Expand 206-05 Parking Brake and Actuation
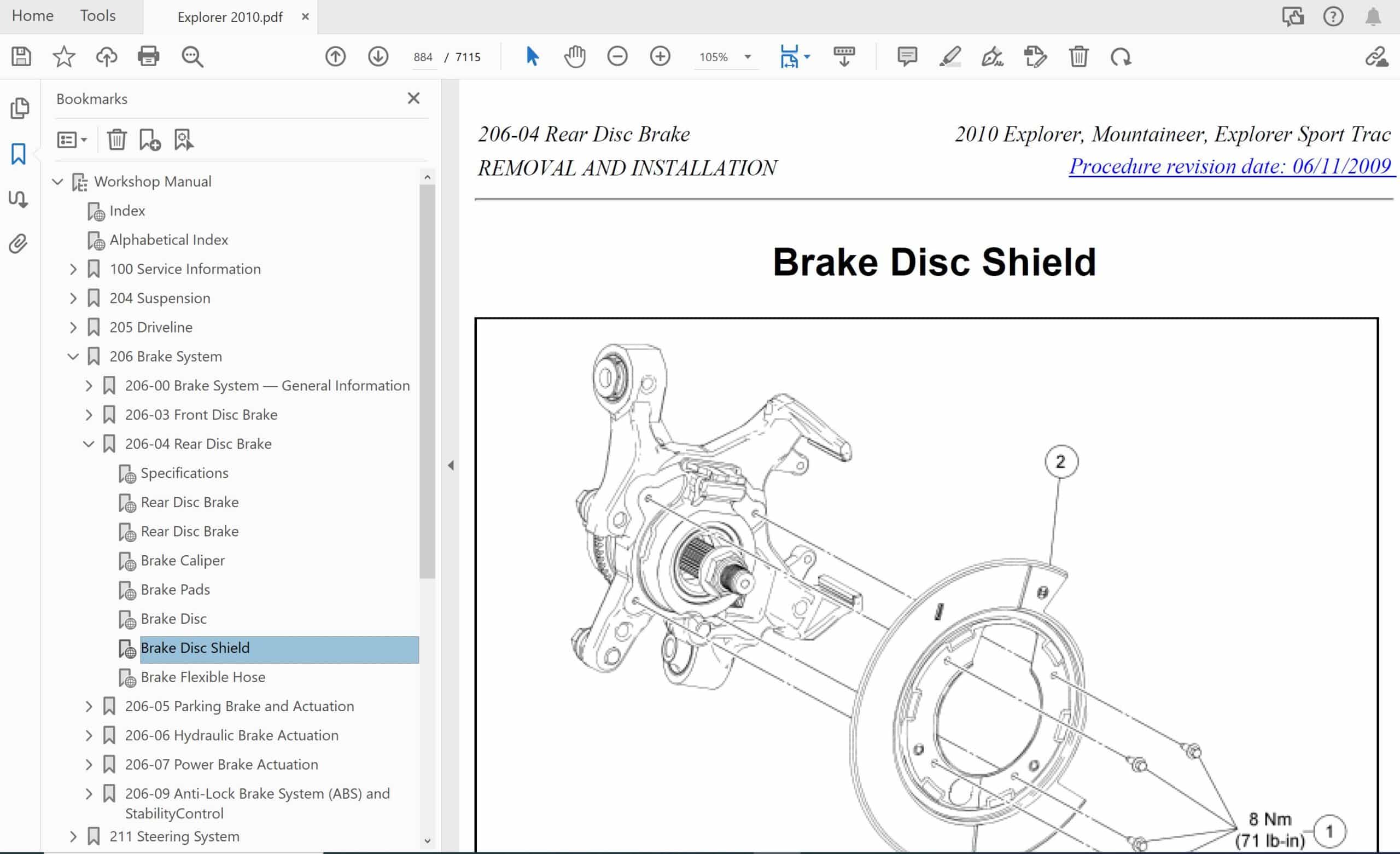Viewport: 1400px width, 854px height. [89, 706]
